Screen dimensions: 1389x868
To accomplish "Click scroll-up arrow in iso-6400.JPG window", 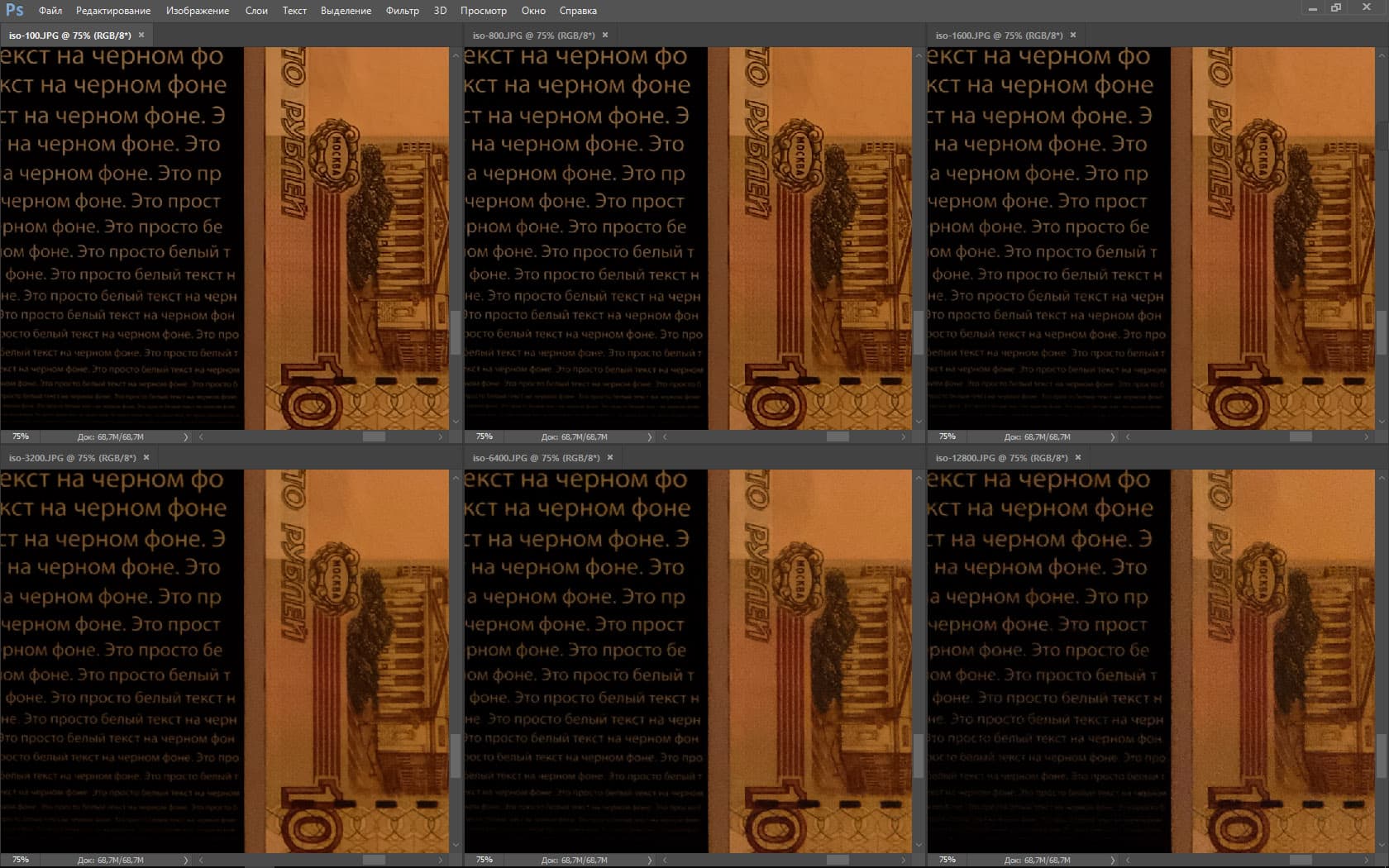I will [x=919, y=477].
